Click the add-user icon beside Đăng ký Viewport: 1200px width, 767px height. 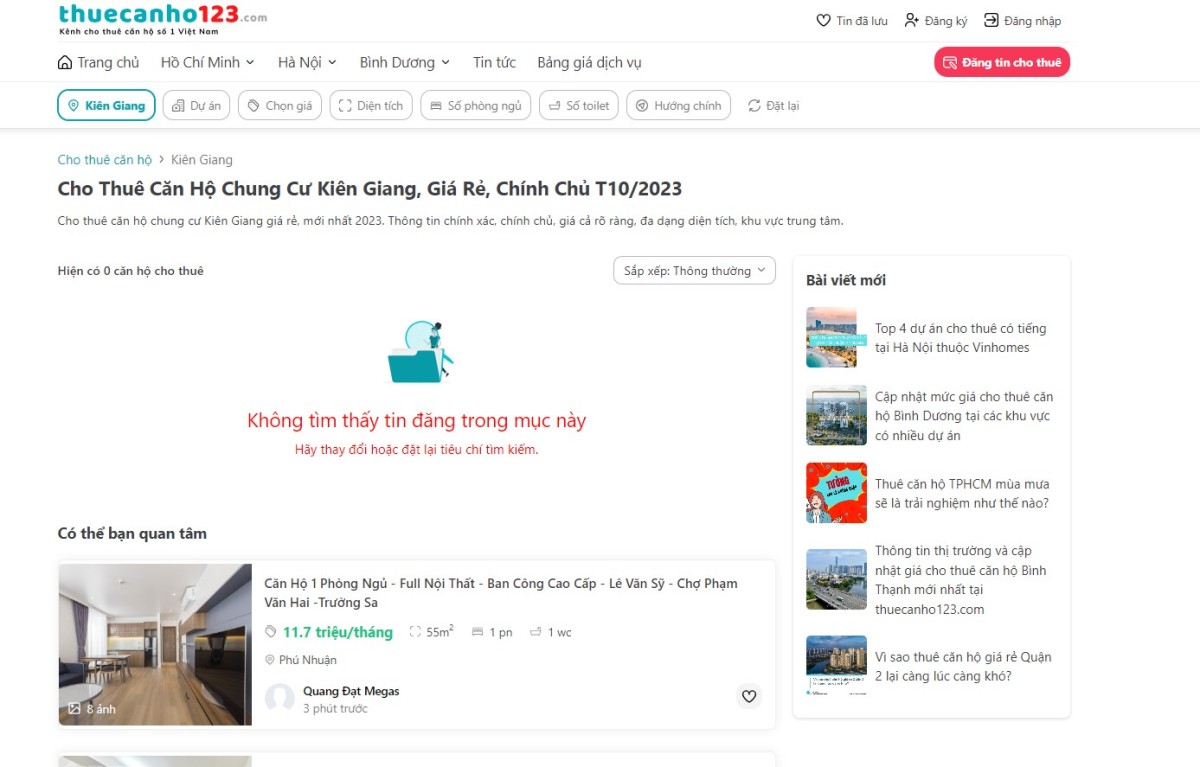coord(911,21)
